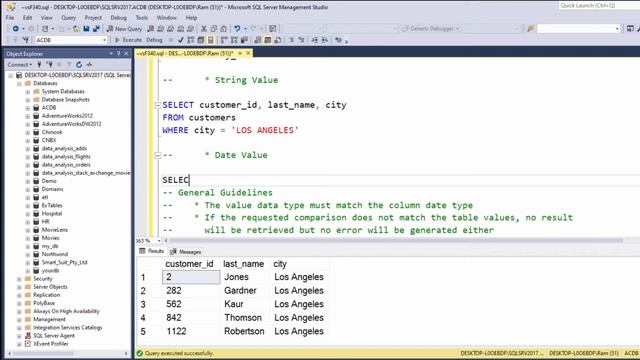Image resolution: width=640 pixels, height=360 pixels.
Task: Switch to the Results tab
Action: pos(152,251)
